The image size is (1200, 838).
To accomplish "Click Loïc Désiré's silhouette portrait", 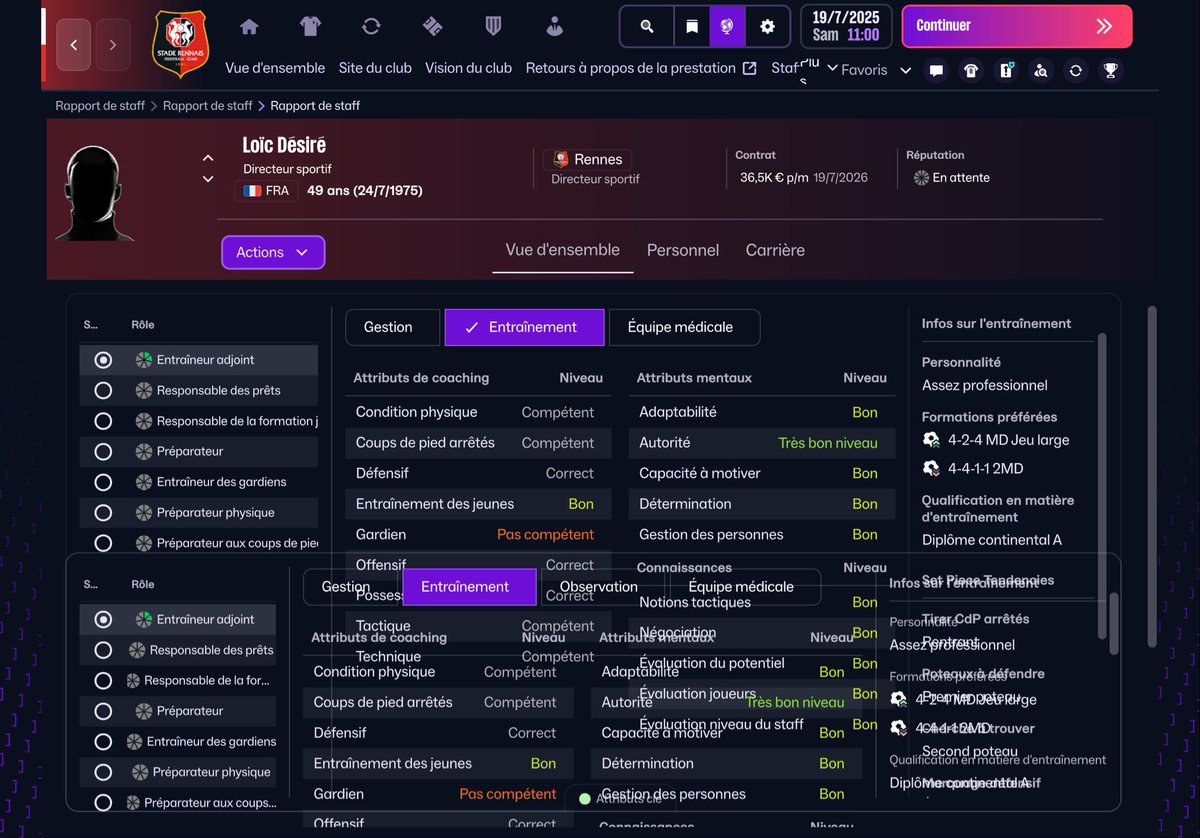I will pos(94,193).
